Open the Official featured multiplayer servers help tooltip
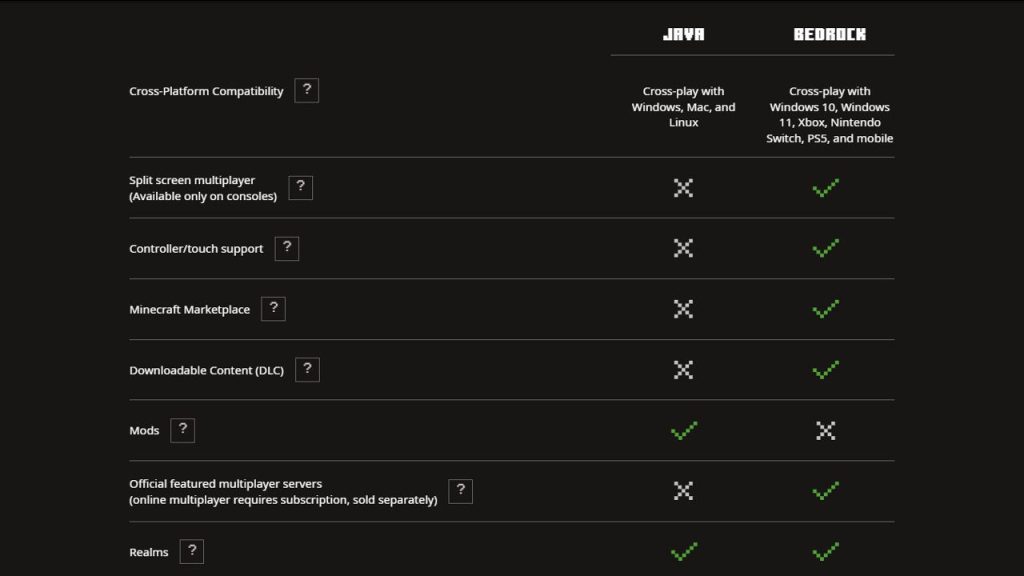 [460, 491]
